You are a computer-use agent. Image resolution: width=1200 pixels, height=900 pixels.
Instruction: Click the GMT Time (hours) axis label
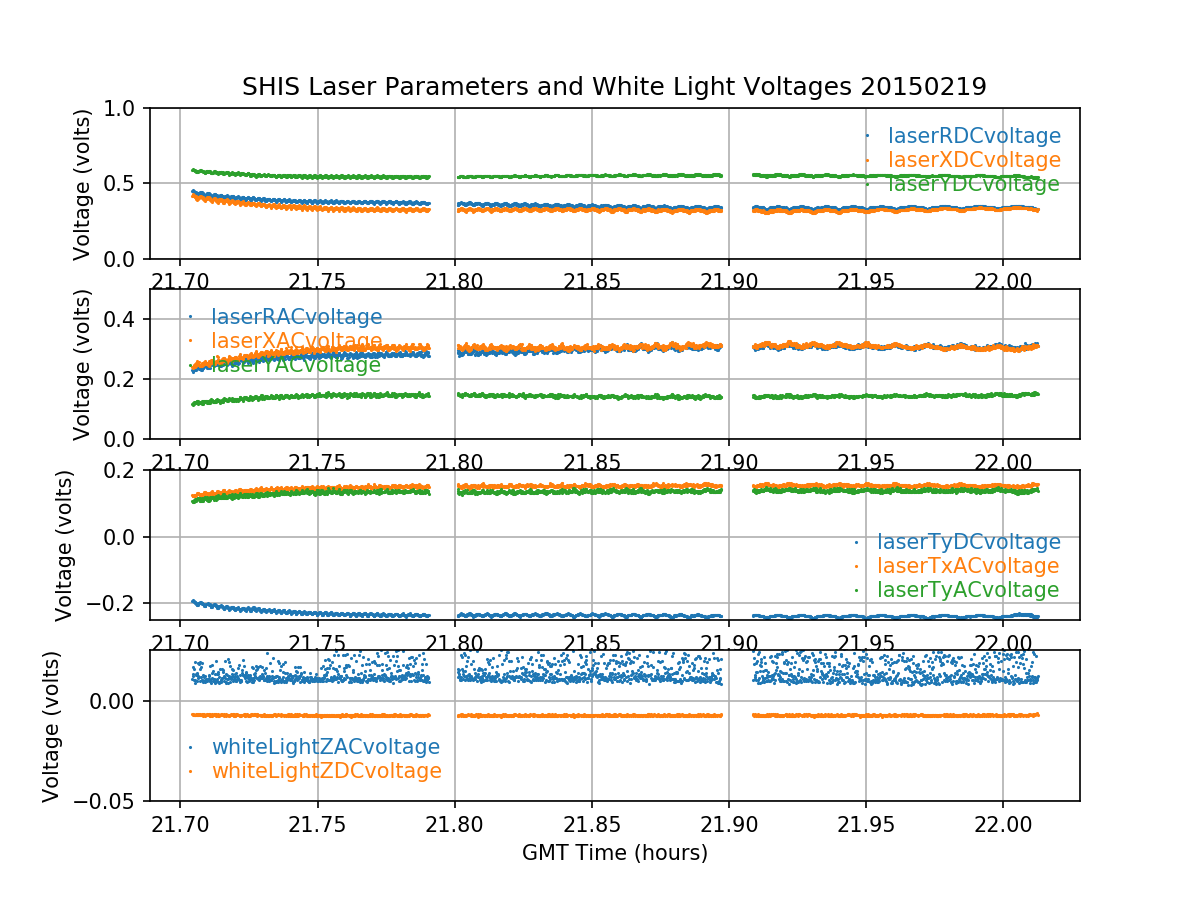point(614,853)
